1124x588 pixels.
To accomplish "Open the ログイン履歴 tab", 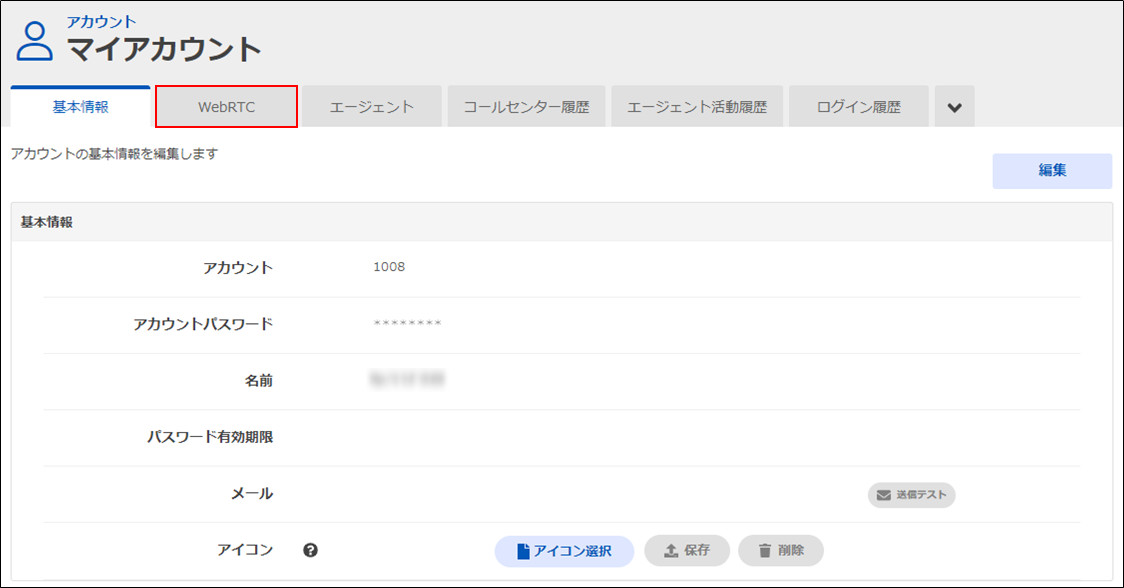I will pos(858,107).
